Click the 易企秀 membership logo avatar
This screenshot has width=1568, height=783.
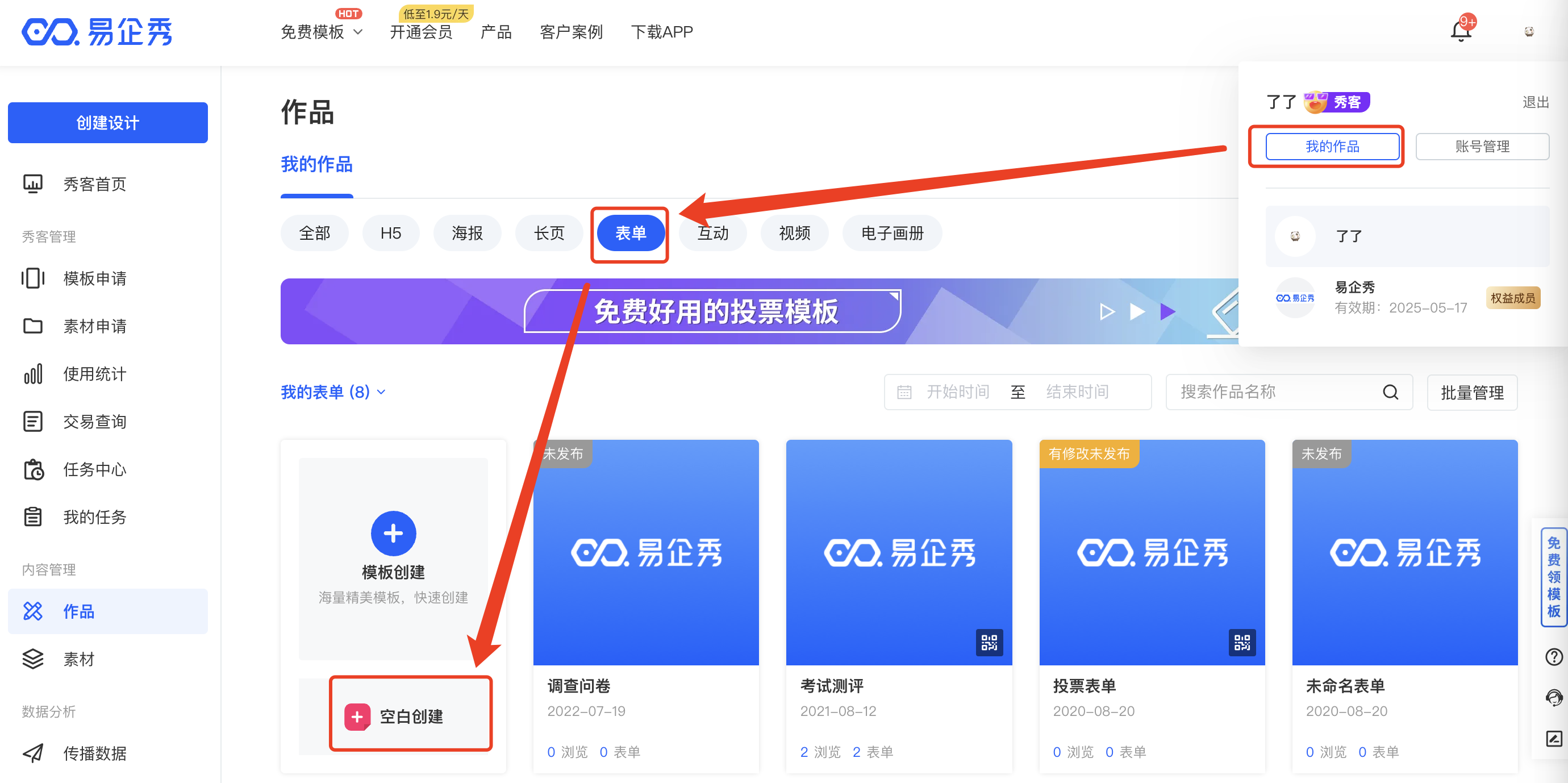(1295, 298)
